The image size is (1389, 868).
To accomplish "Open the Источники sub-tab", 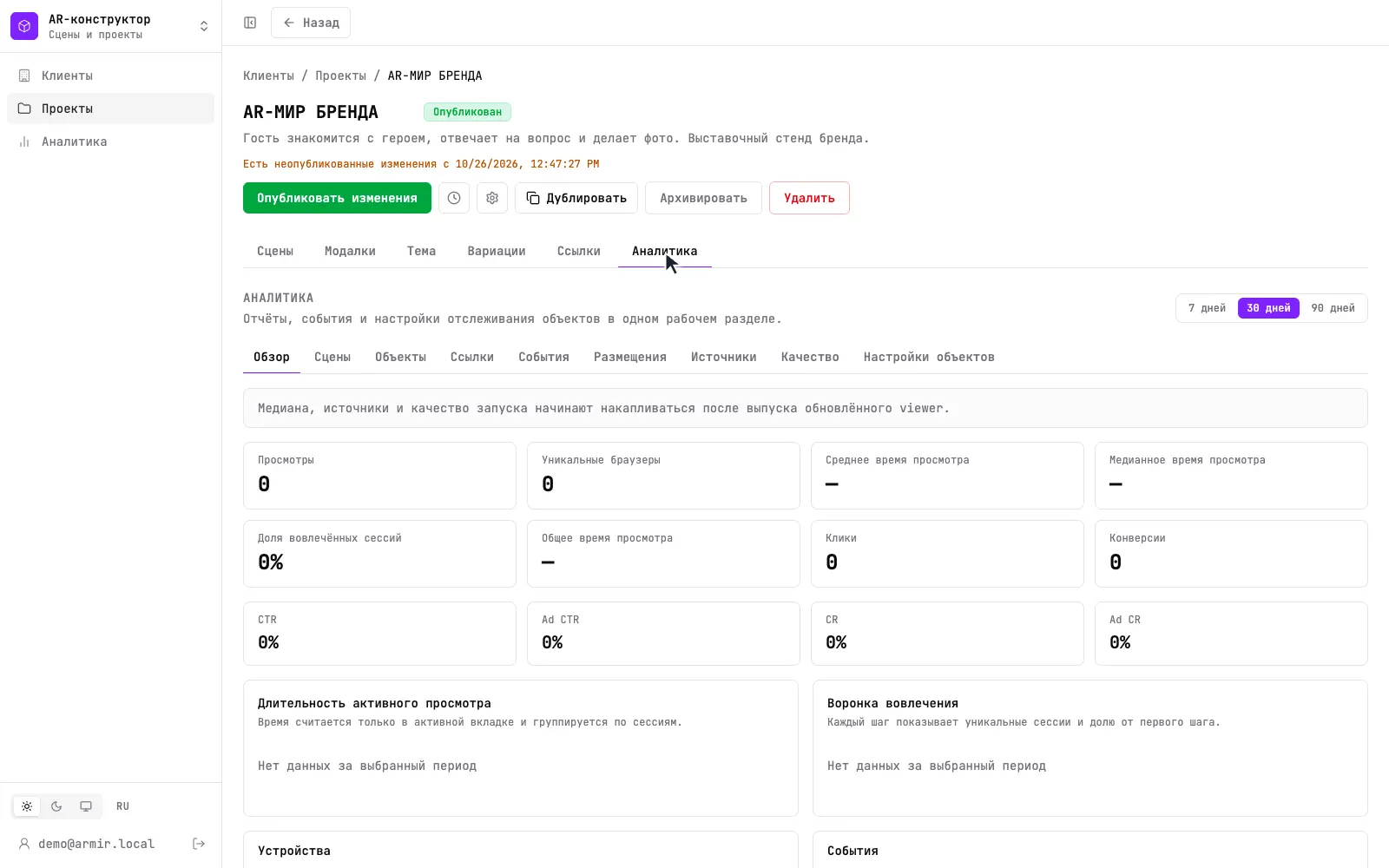I will pos(724,357).
